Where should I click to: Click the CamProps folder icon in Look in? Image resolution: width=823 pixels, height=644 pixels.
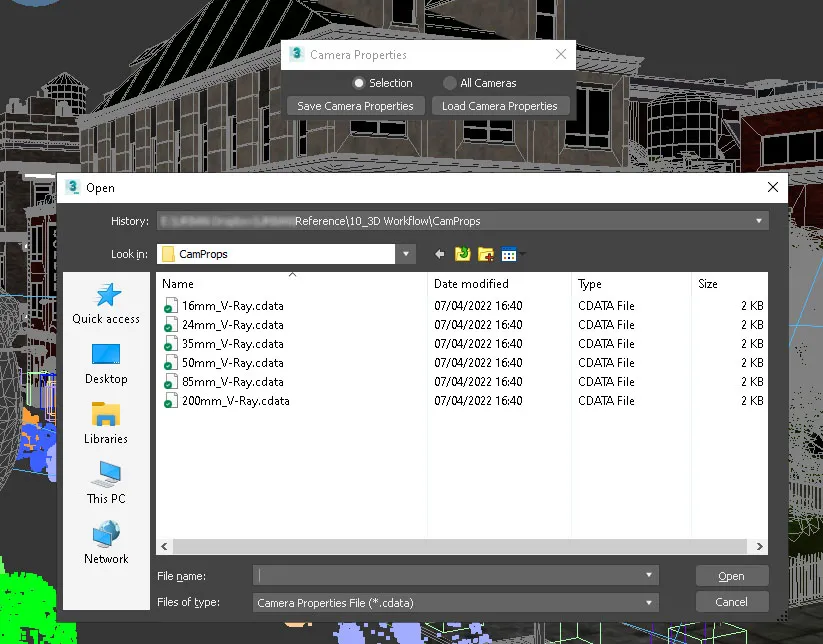168,254
